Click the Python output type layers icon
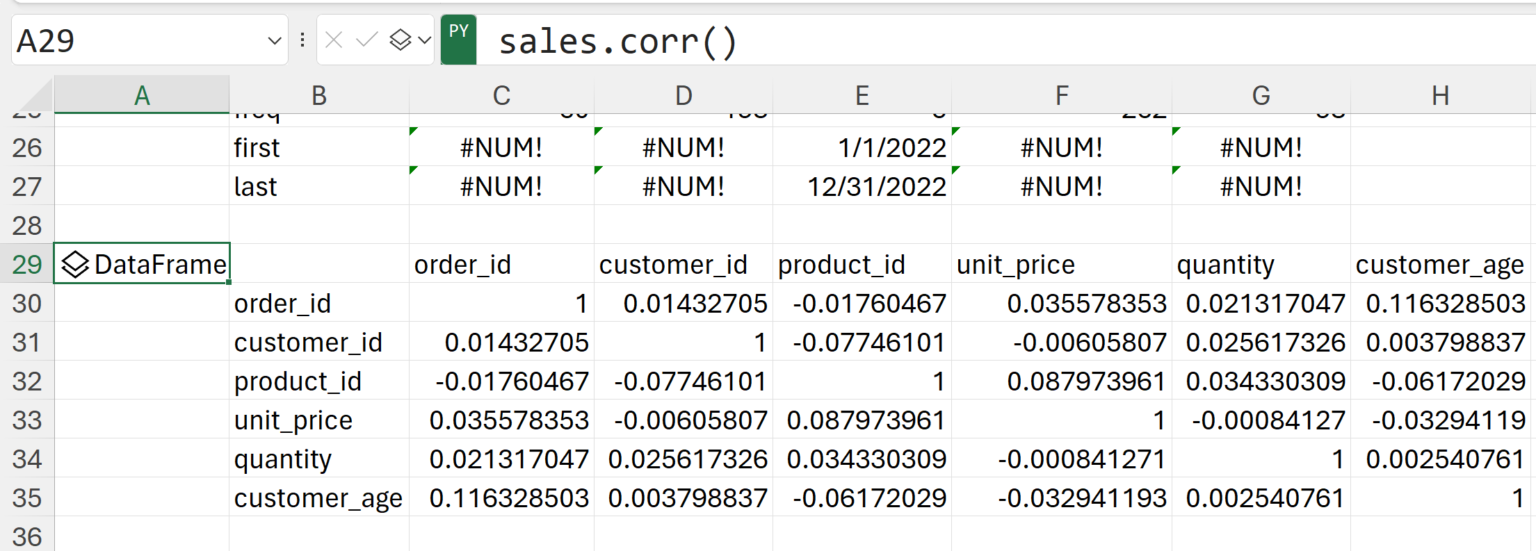 click(x=400, y=40)
